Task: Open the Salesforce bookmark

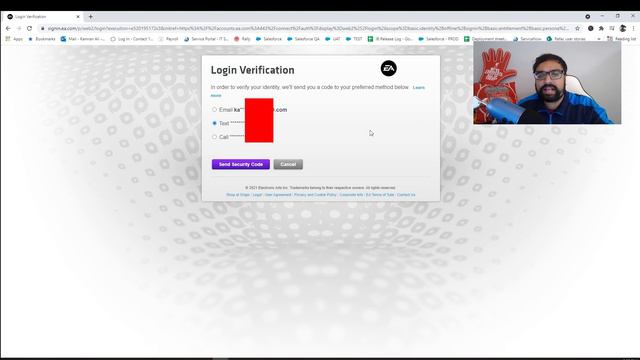Action: tap(269, 39)
